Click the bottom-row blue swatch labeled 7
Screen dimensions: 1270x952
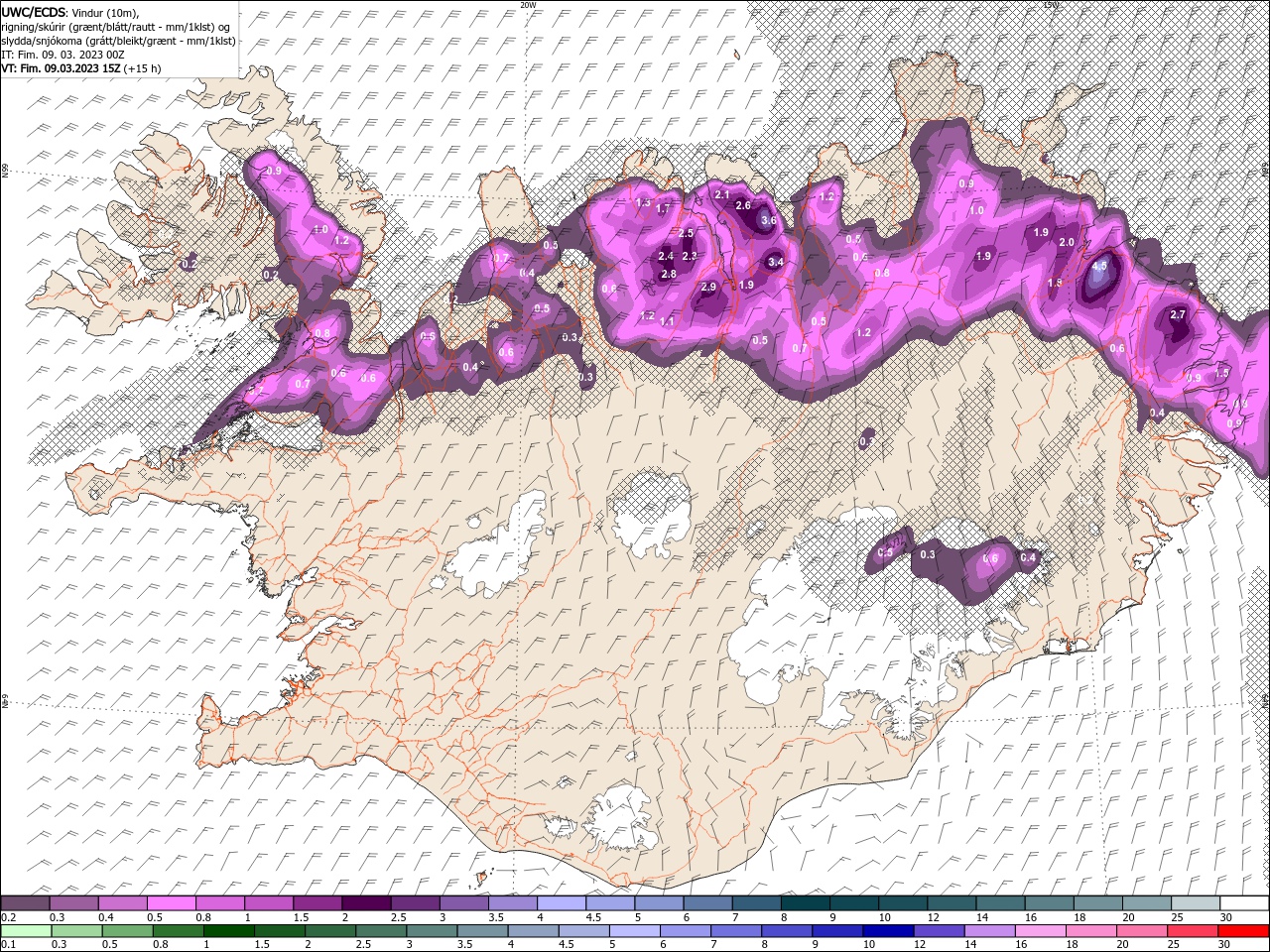(x=737, y=931)
